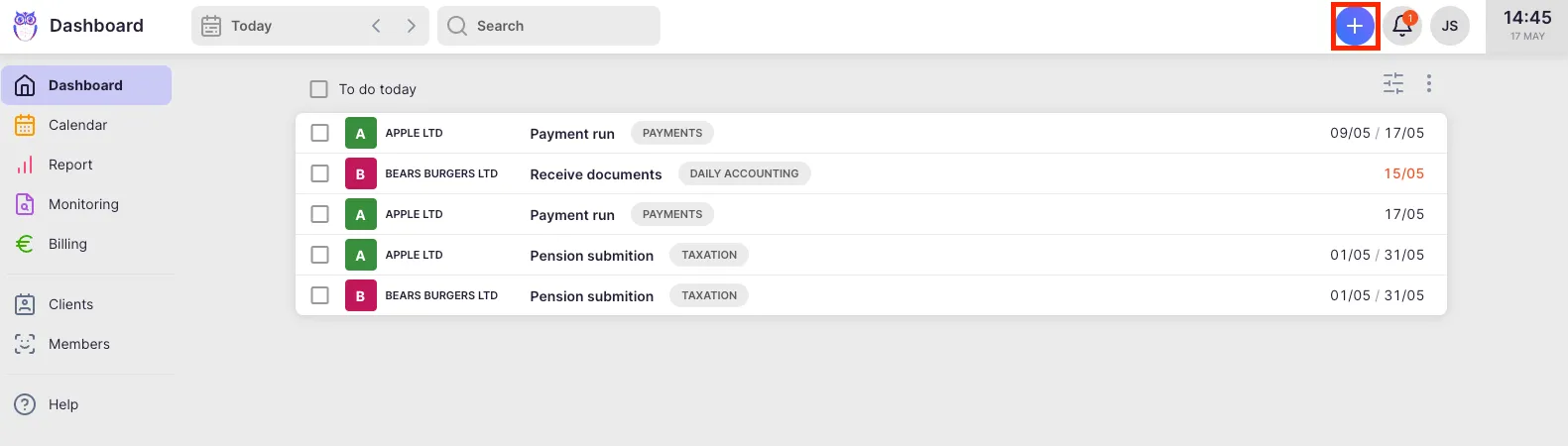Click BEARS BURGERS LTD name on Receive documents row
This screenshot has height=446, width=1568.
[441, 173]
